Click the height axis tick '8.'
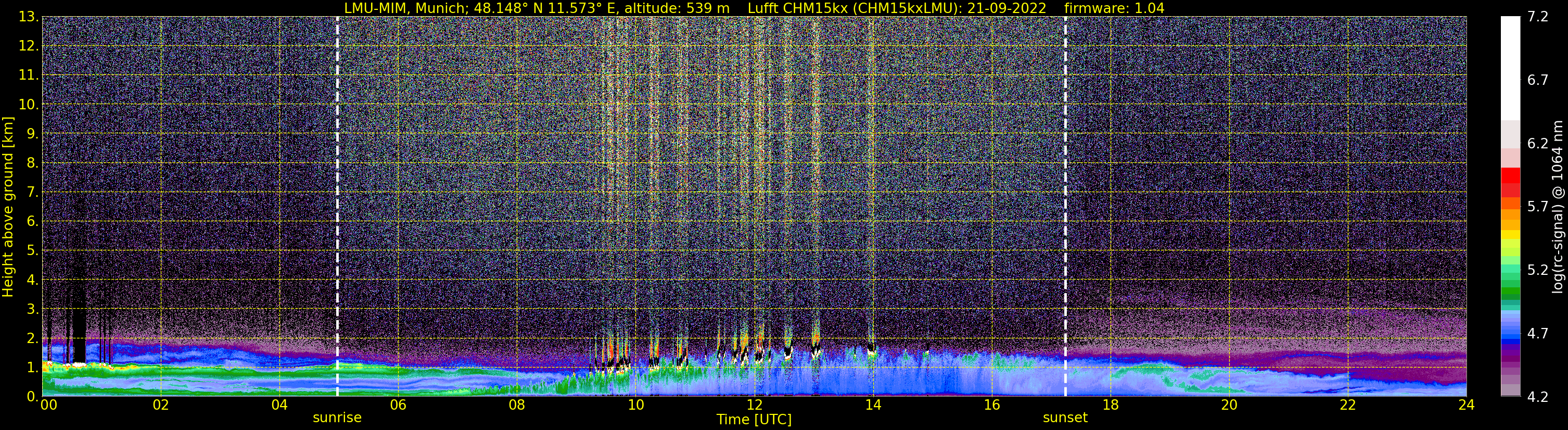Viewport: 1568px width, 430px height. point(33,162)
